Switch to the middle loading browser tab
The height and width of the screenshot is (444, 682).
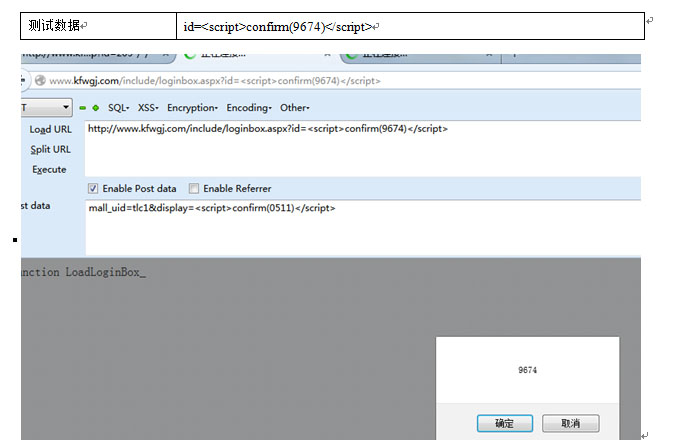257,57
